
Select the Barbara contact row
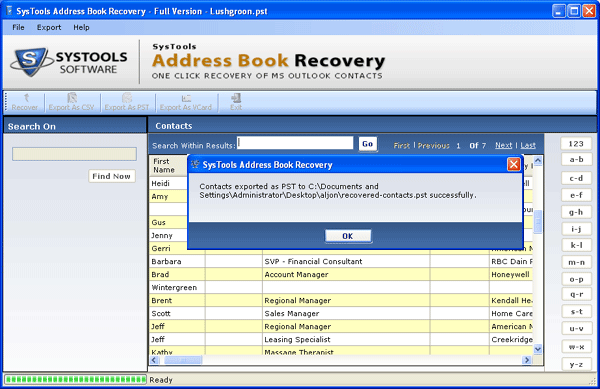[341, 262]
